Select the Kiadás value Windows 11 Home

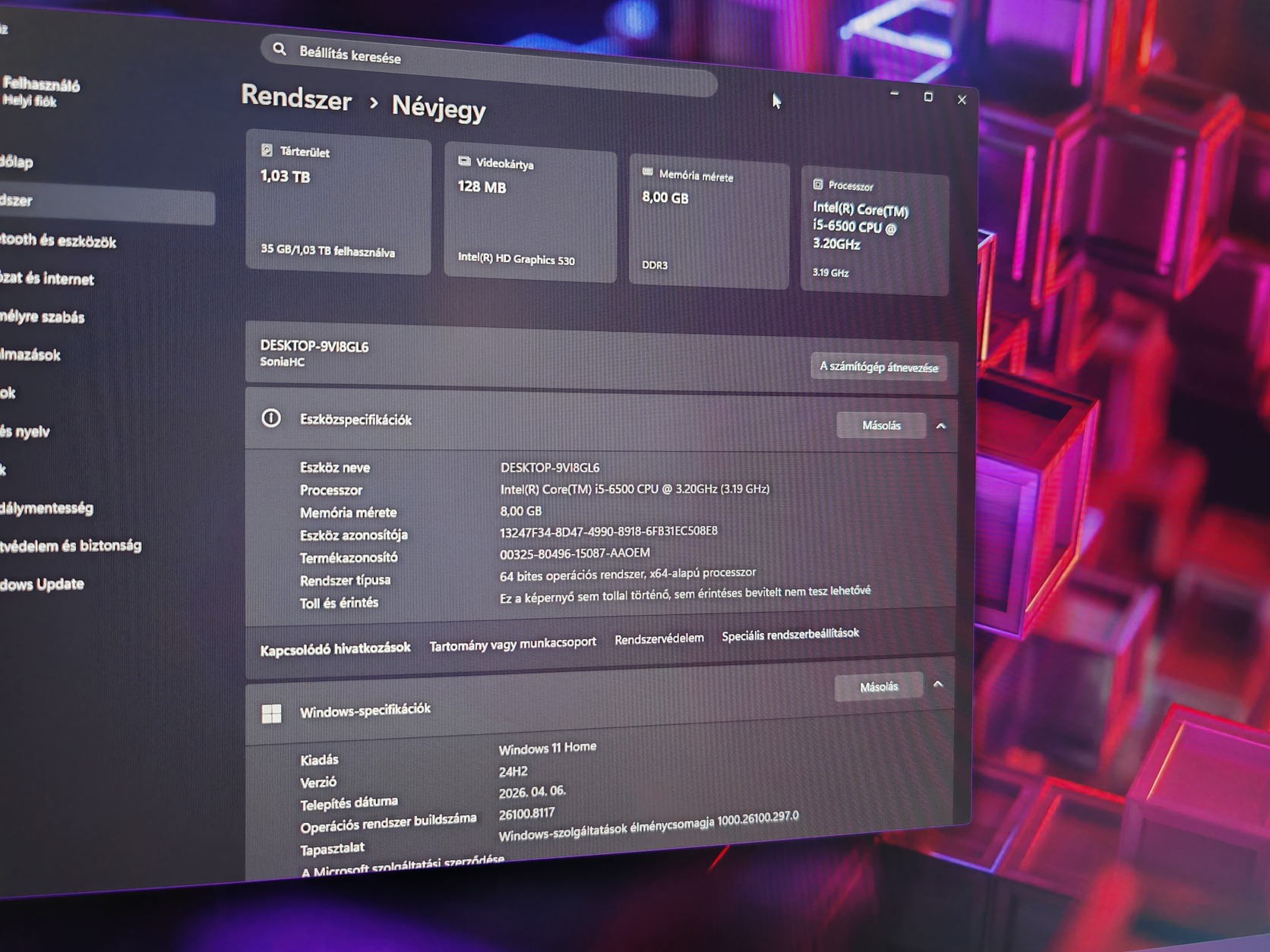pos(548,748)
